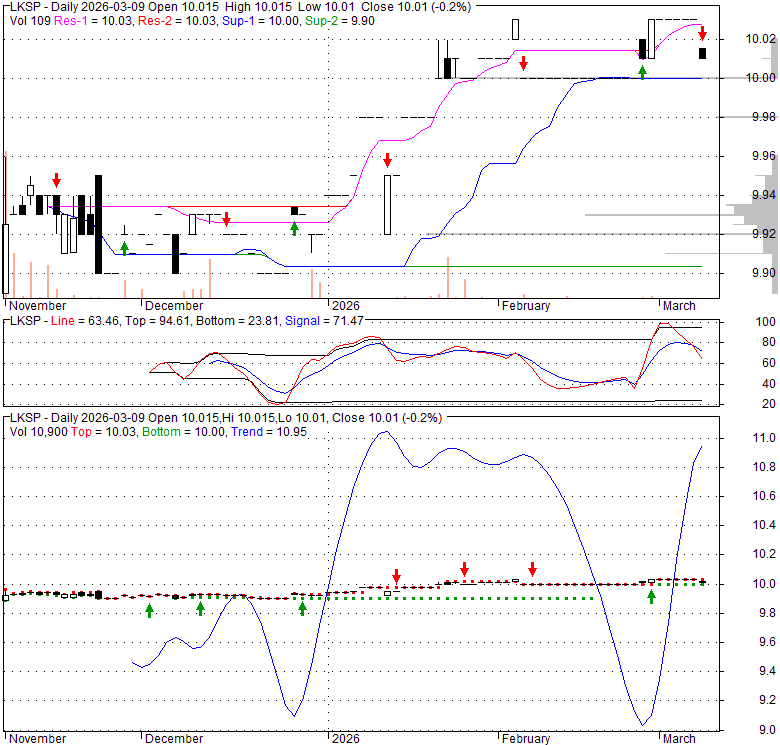Click the red sell arrow in mid-December on the top chart
Screen dimensions: 780x745
[227, 219]
